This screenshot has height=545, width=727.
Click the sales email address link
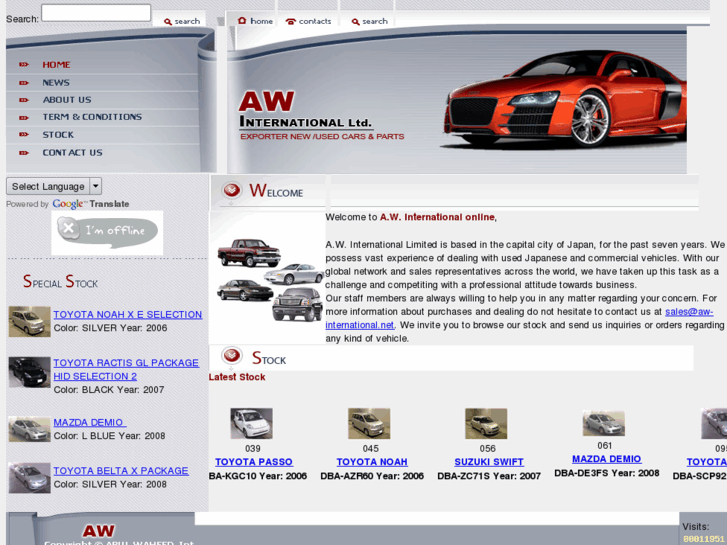pyautogui.click(x=689, y=312)
